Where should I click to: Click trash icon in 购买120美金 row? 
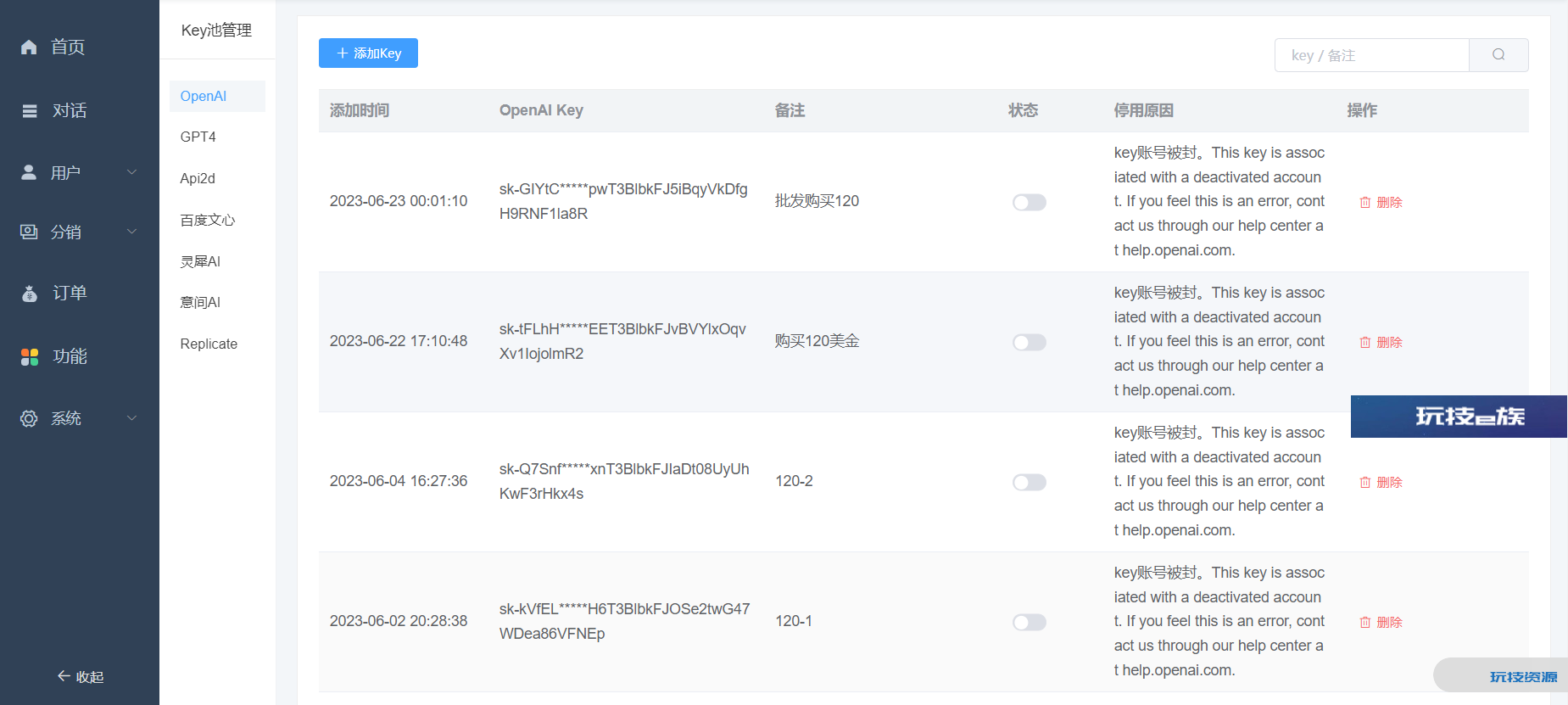point(1365,342)
